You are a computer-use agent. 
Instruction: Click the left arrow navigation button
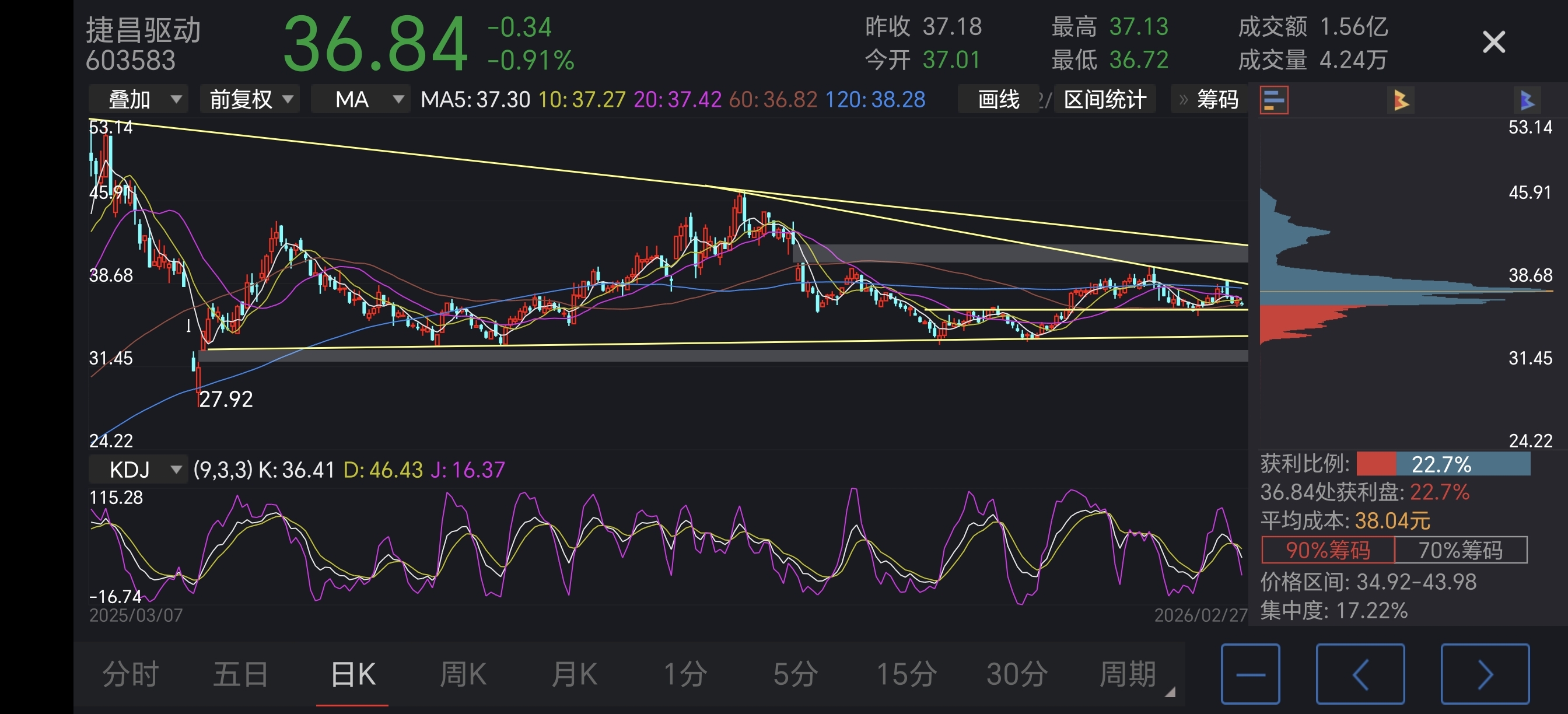(1360, 674)
